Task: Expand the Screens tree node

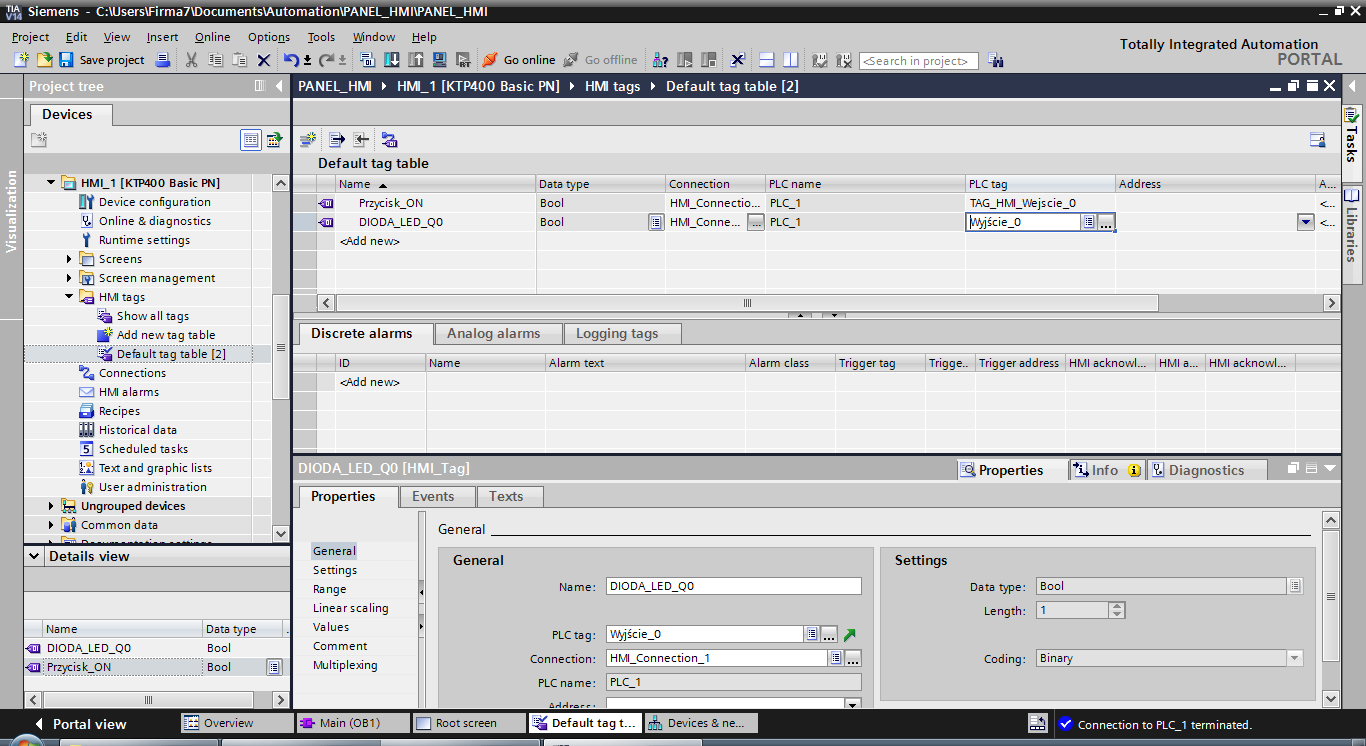Action: pyautogui.click(x=70, y=259)
